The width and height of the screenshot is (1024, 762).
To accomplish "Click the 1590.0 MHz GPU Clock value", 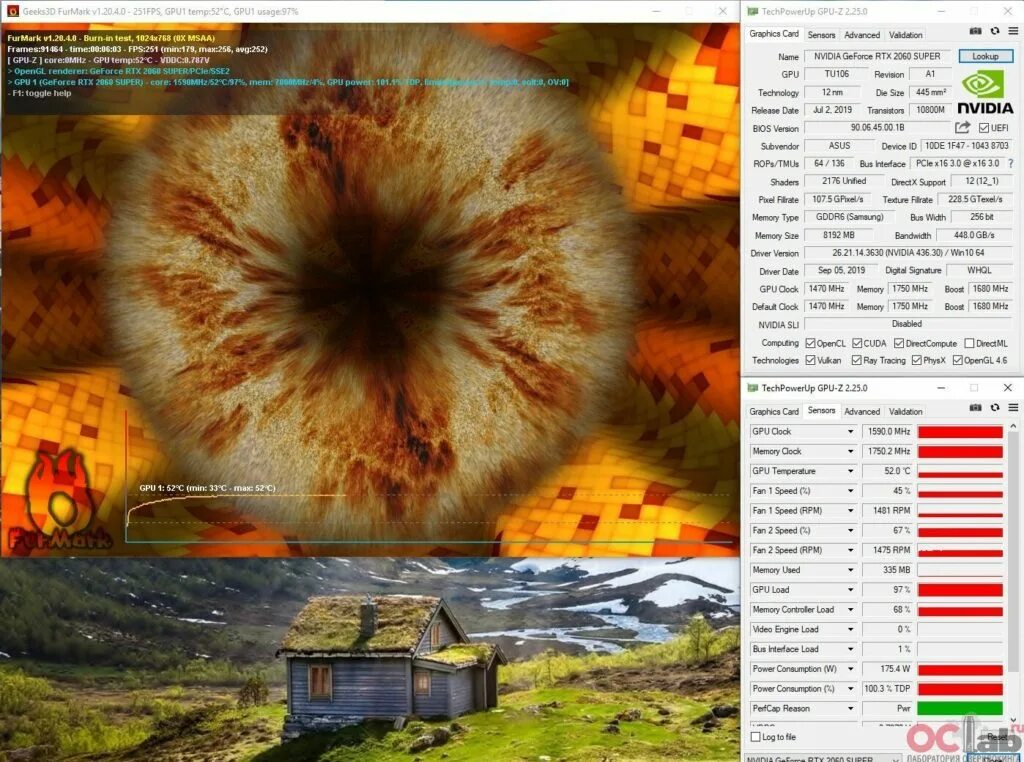I will [x=888, y=432].
